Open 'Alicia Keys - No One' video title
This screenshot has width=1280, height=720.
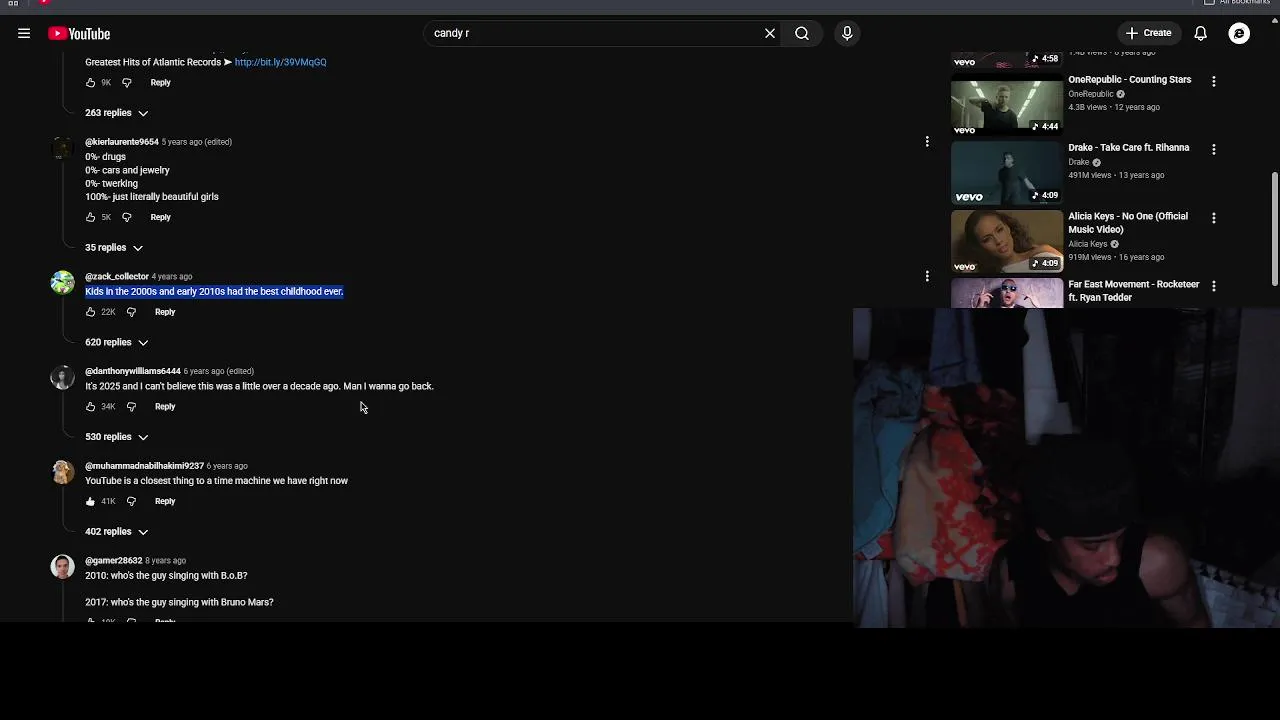coord(1128,223)
